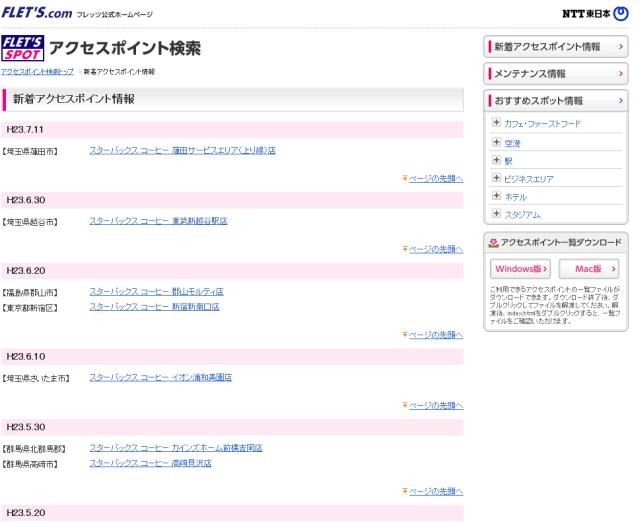Click the 【埼玉県さいたま市】 location label
This screenshot has width=640, height=527.
(x=36, y=379)
